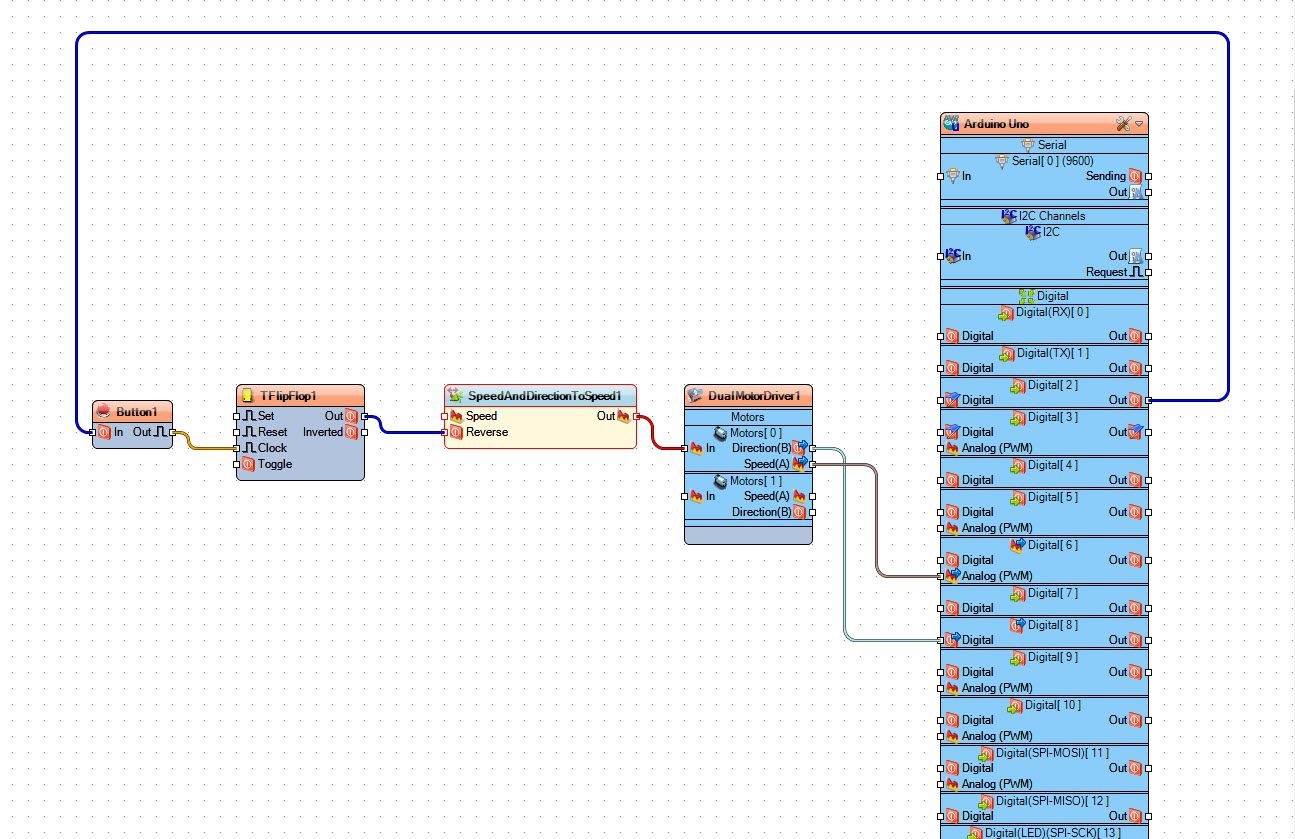Click the I2C Request pin

(1149, 272)
